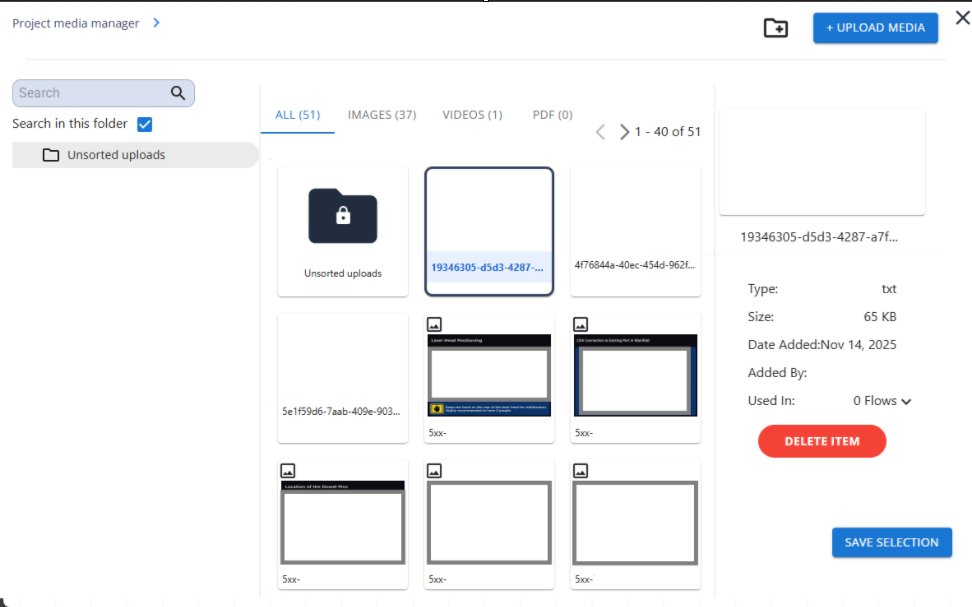Click image icon on Location of Dowel Pins tile
The image size is (972, 607).
click(288, 470)
